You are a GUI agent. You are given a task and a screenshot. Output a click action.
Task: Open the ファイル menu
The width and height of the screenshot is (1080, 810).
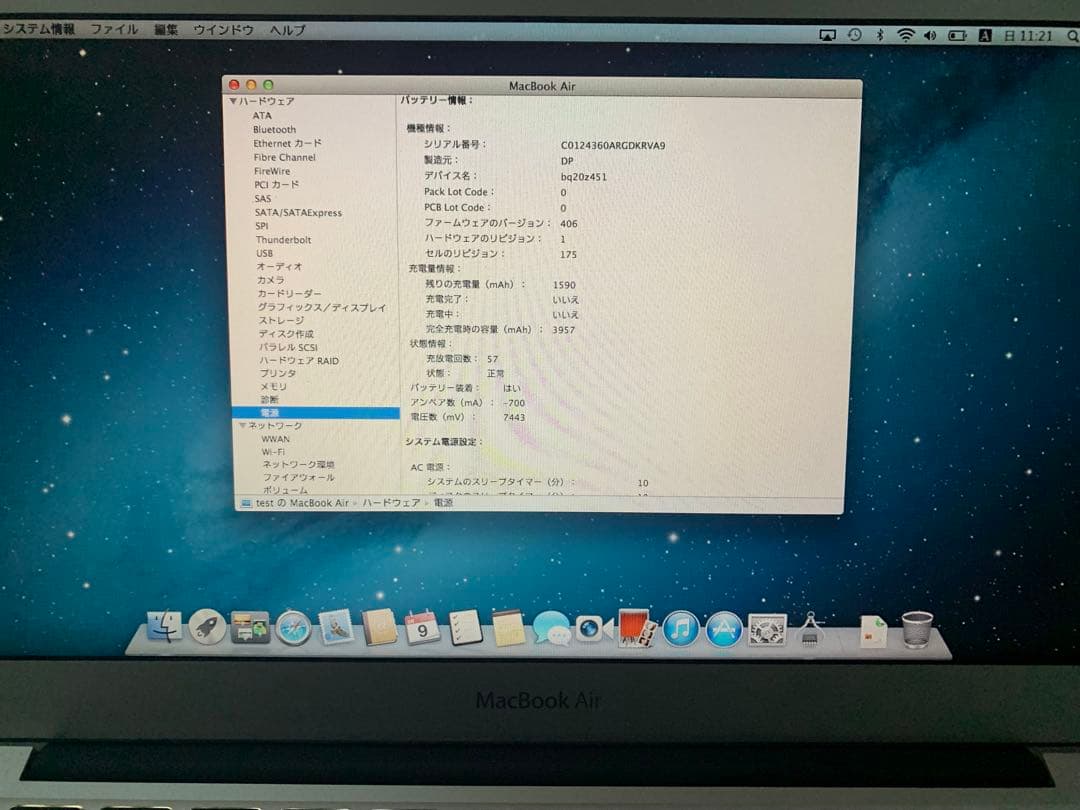click(115, 29)
